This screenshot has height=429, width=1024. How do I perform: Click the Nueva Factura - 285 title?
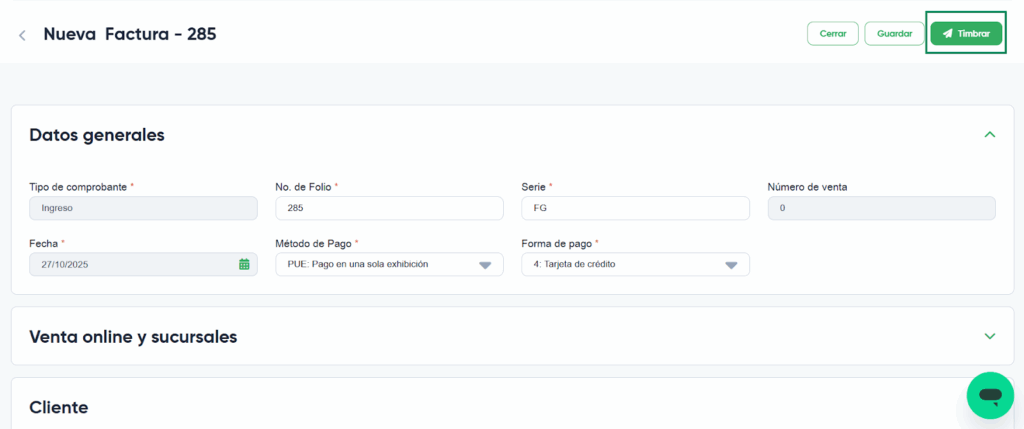point(129,34)
